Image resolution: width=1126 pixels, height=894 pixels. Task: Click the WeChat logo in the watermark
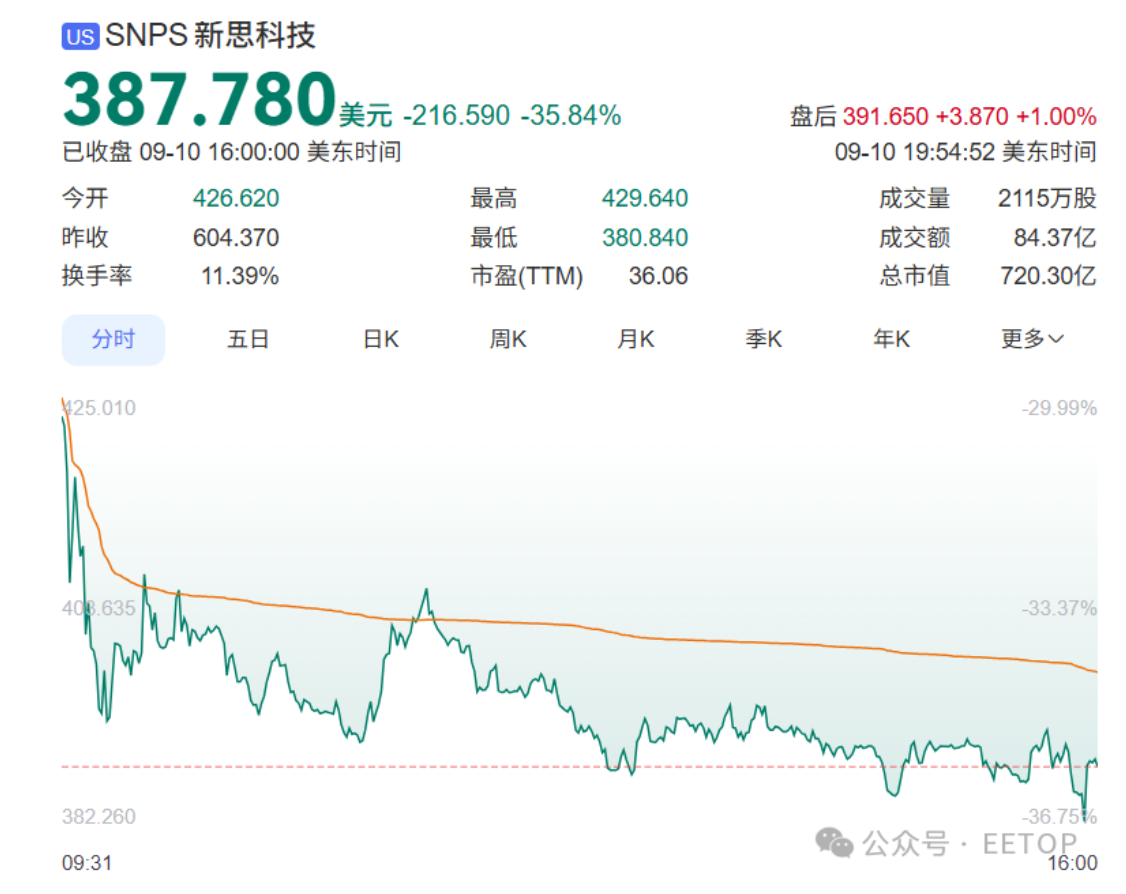pyautogui.click(x=835, y=843)
